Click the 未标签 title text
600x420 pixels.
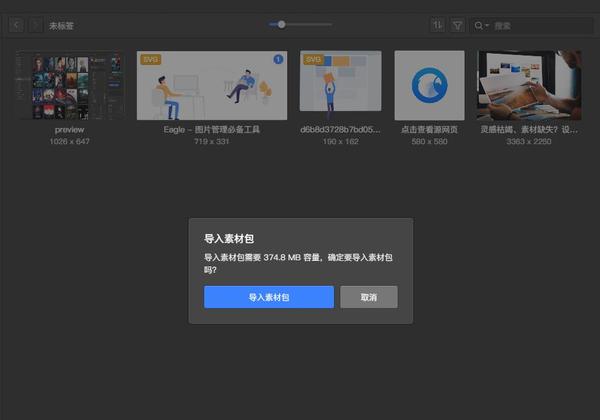coord(61,26)
